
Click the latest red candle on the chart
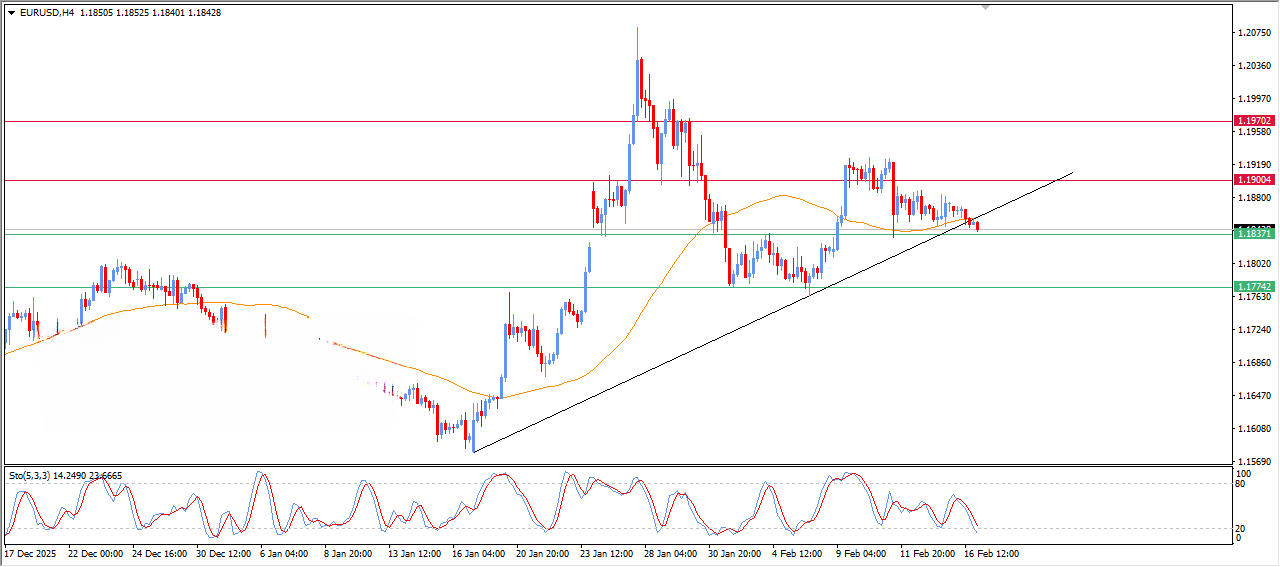(977, 227)
